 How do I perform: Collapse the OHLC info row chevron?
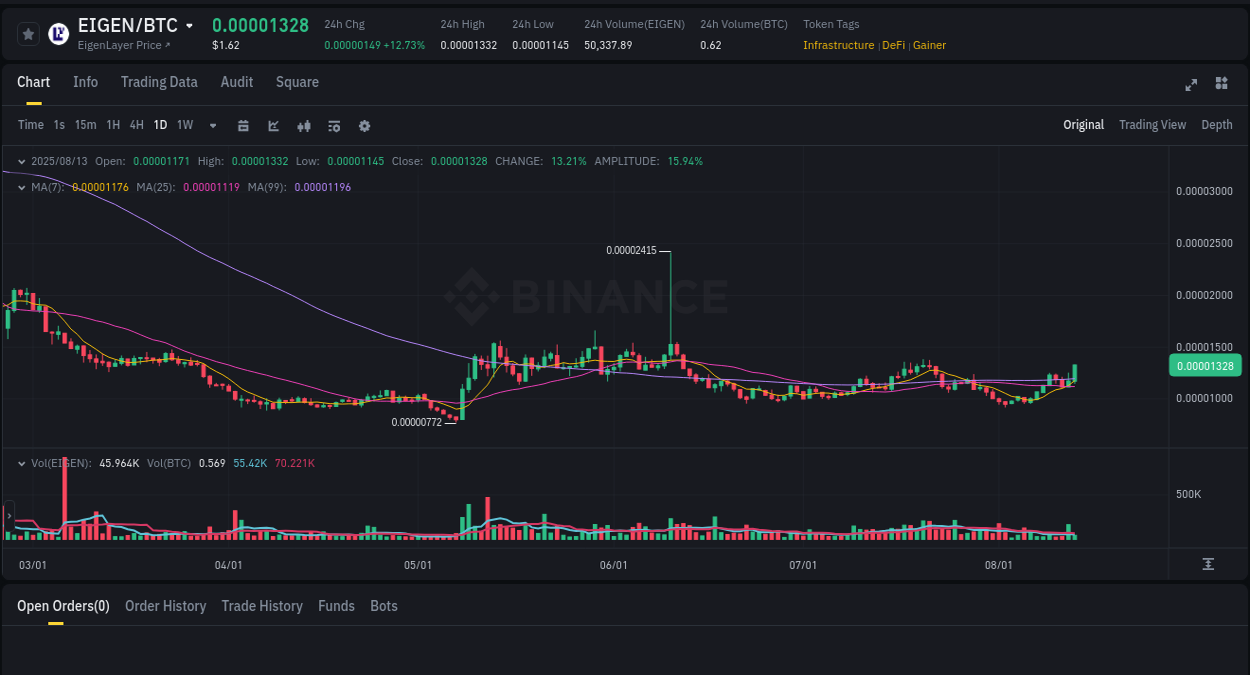click(x=21, y=160)
